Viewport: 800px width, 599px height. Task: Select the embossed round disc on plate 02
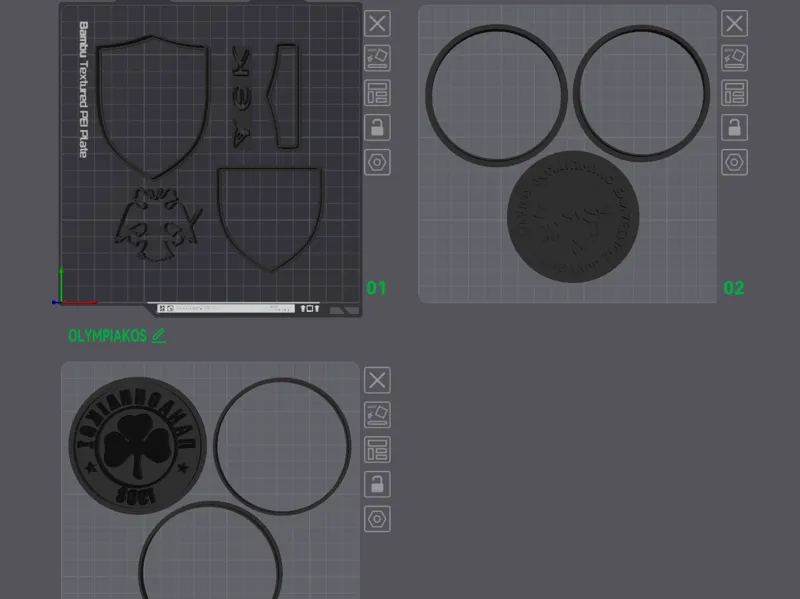[x=573, y=216]
